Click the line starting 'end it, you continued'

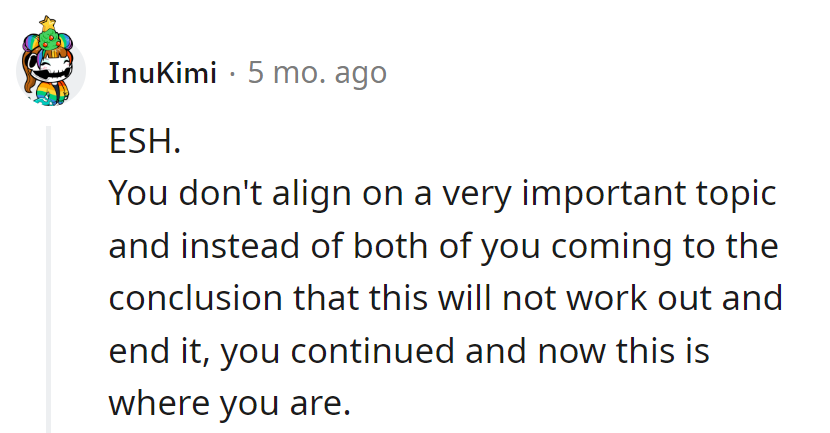click(409, 351)
